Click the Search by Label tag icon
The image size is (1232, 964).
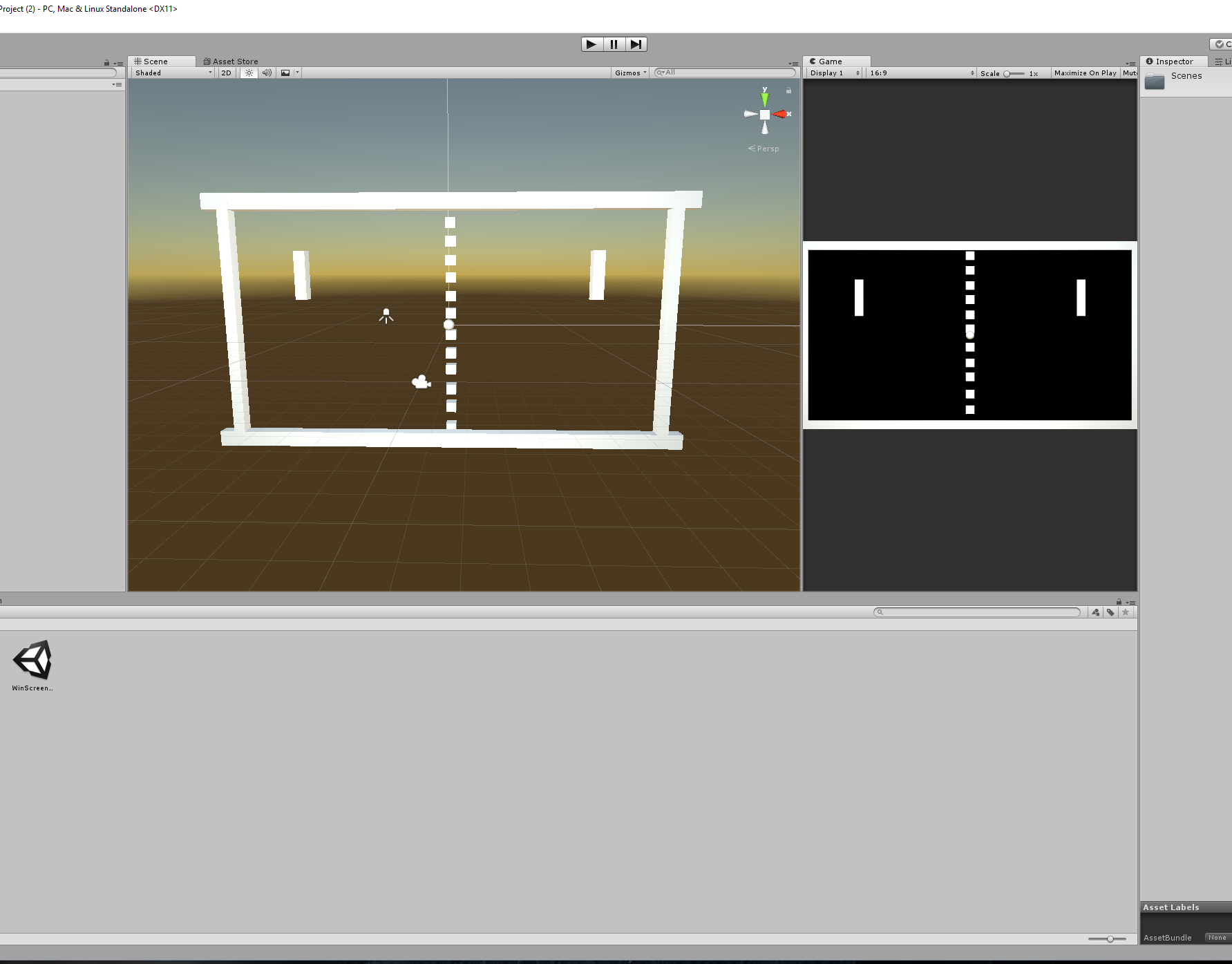(x=1110, y=612)
